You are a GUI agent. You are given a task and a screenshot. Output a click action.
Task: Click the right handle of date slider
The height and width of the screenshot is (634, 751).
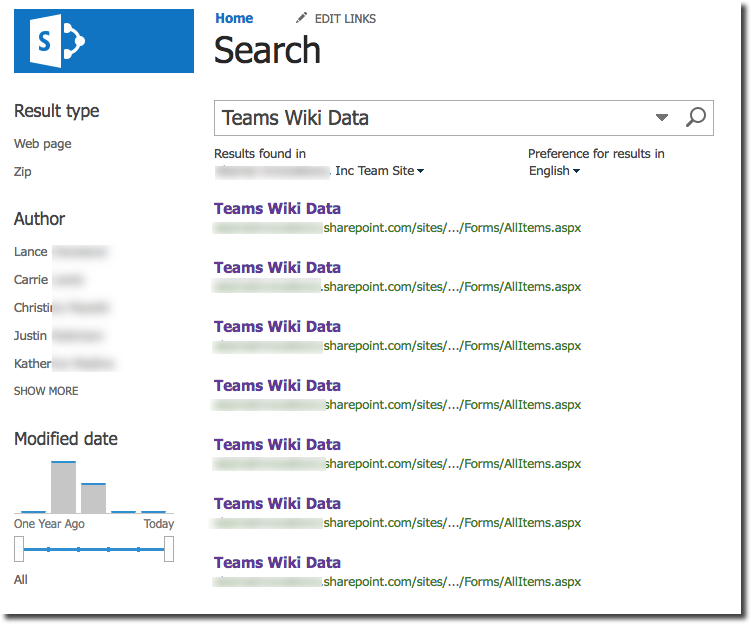click(169, 549)
